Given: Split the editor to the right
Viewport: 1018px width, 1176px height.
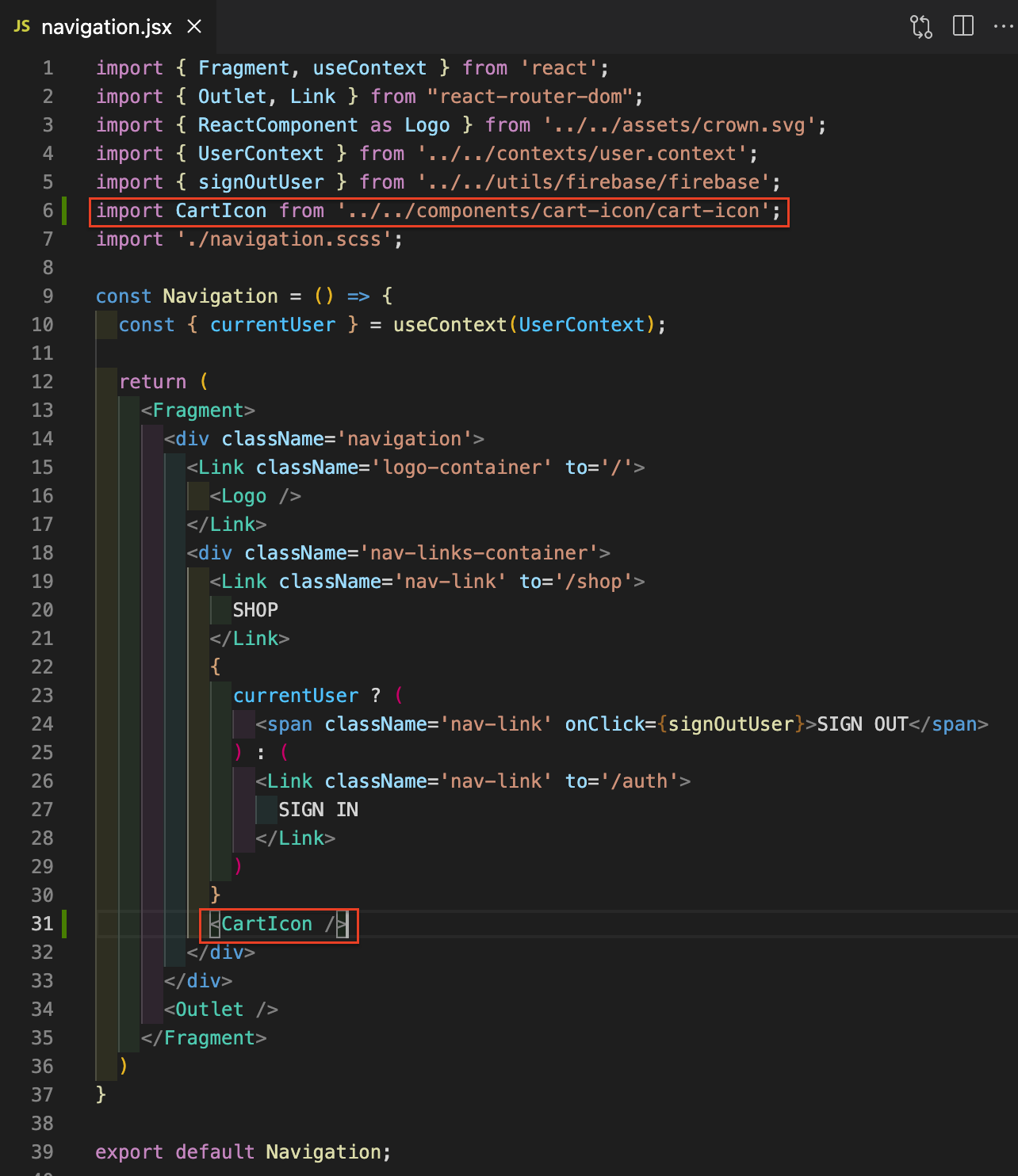Looking at the screenshot, I should 963,26.
